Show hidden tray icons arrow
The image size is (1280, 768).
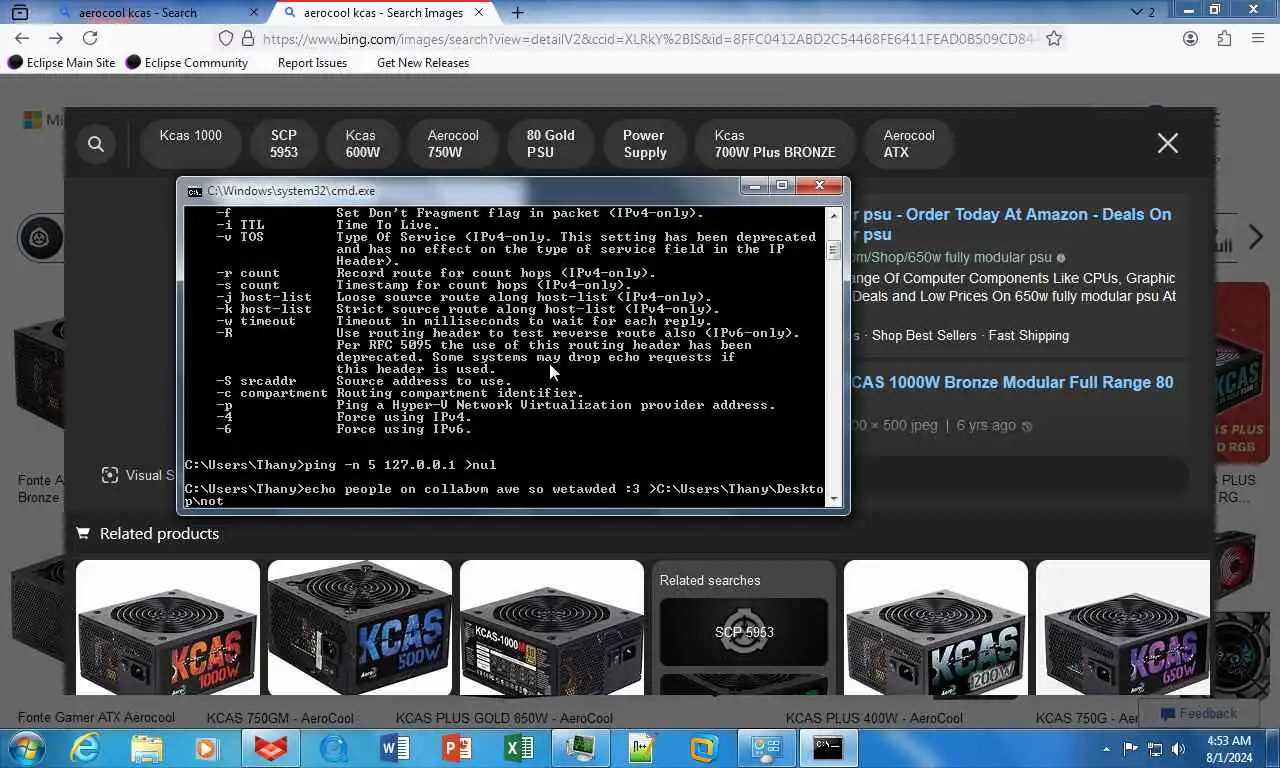click(x=1106, y=748)
